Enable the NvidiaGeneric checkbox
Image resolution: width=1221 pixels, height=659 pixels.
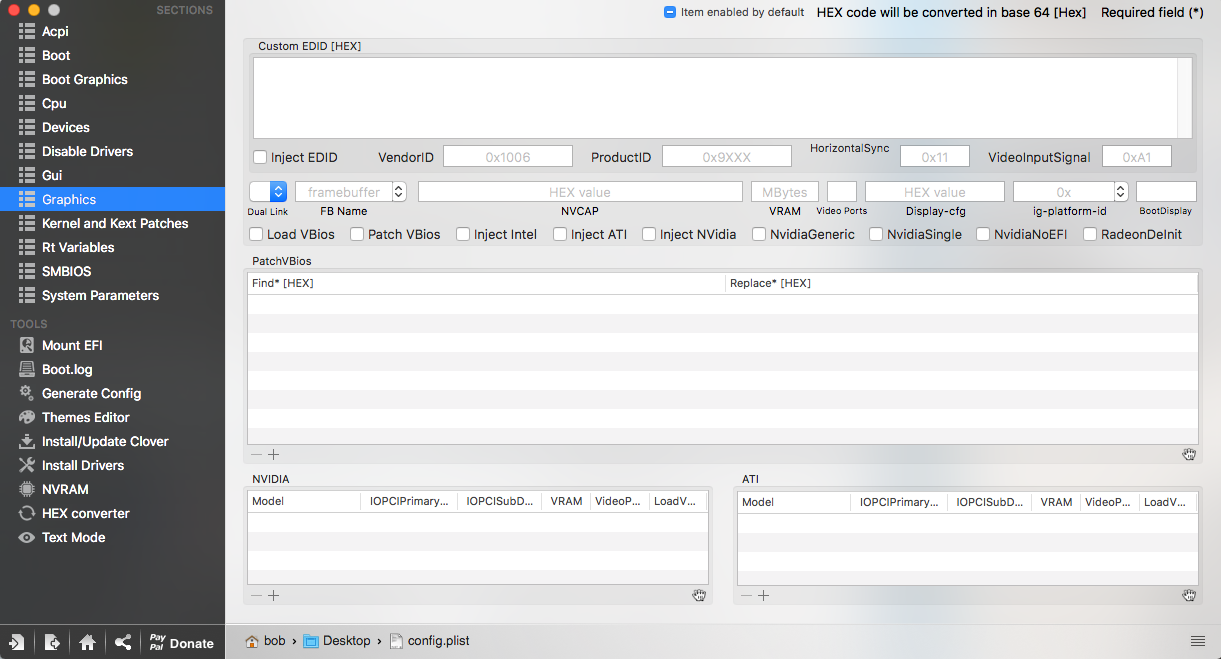click(x=759, y=234)
